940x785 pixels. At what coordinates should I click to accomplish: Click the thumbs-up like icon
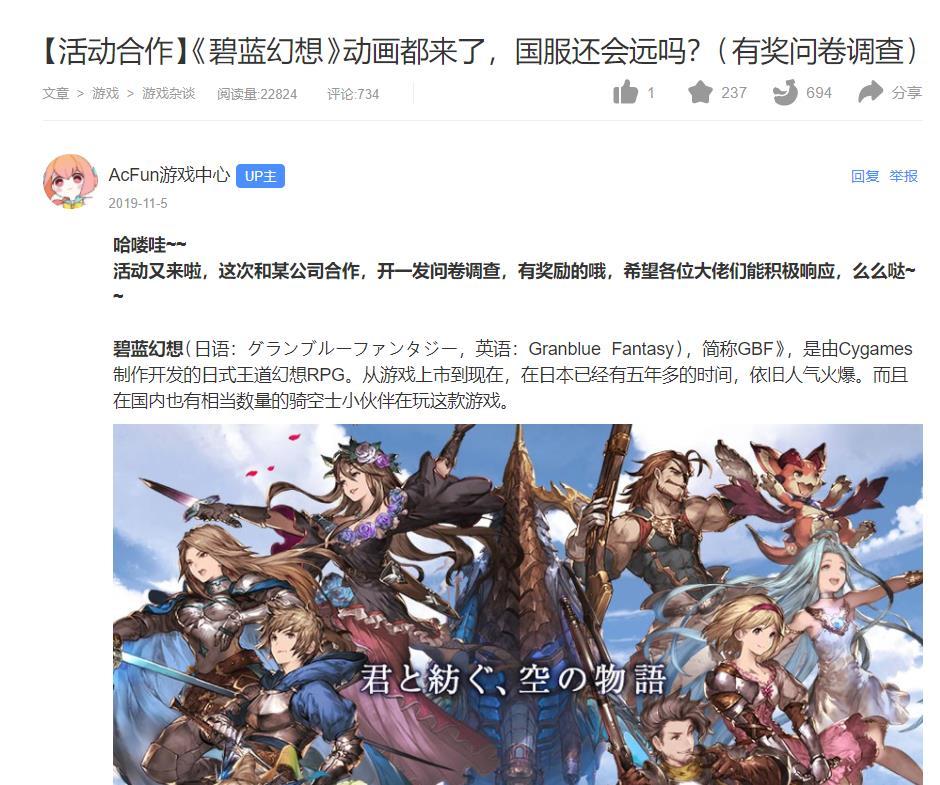625,92
